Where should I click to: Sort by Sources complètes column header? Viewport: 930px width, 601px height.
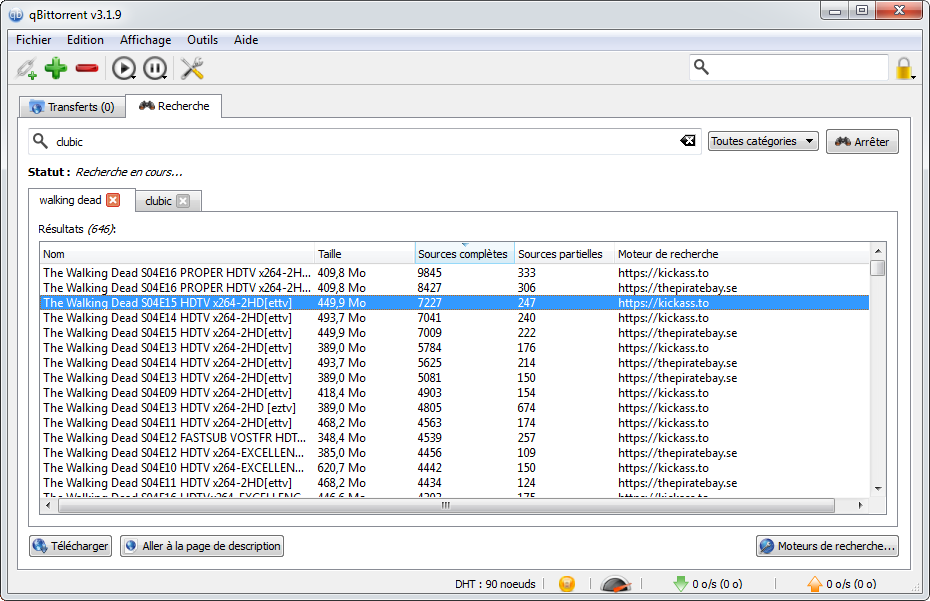click(464, 254)
